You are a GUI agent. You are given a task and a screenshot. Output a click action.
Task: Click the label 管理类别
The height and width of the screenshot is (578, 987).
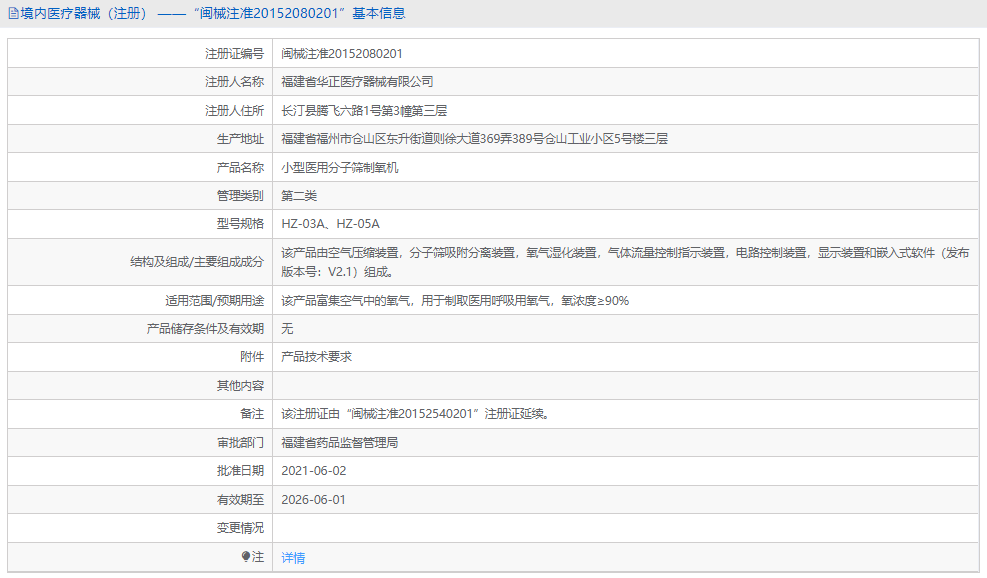[240, 196]
